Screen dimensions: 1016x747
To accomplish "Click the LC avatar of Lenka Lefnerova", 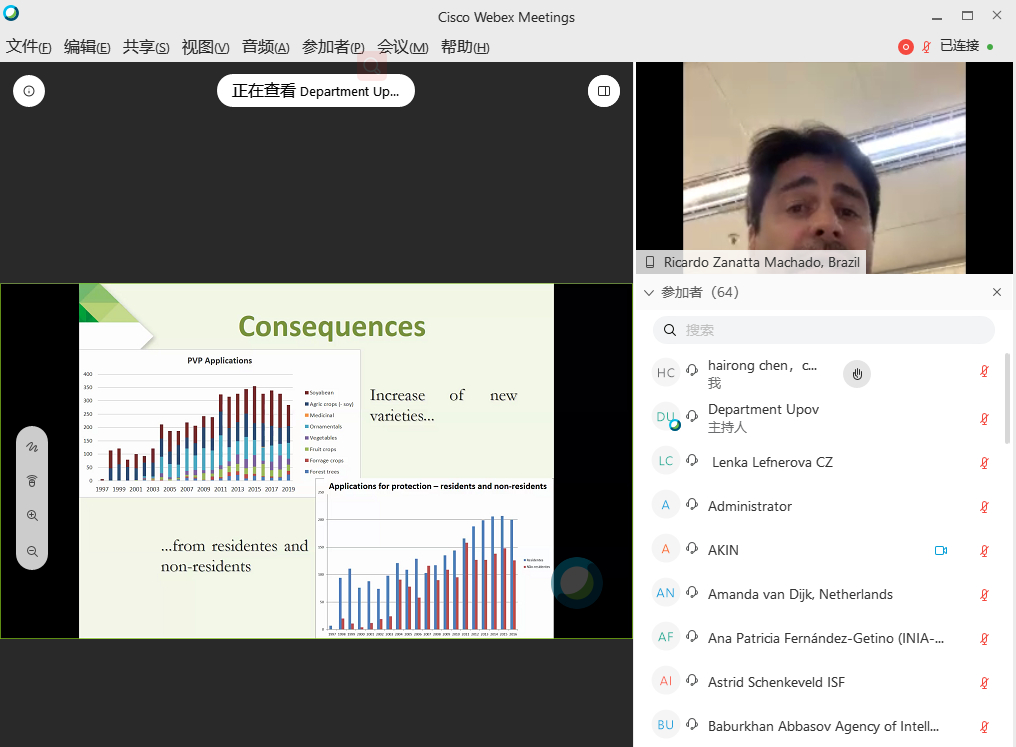I will click(665, 461).
